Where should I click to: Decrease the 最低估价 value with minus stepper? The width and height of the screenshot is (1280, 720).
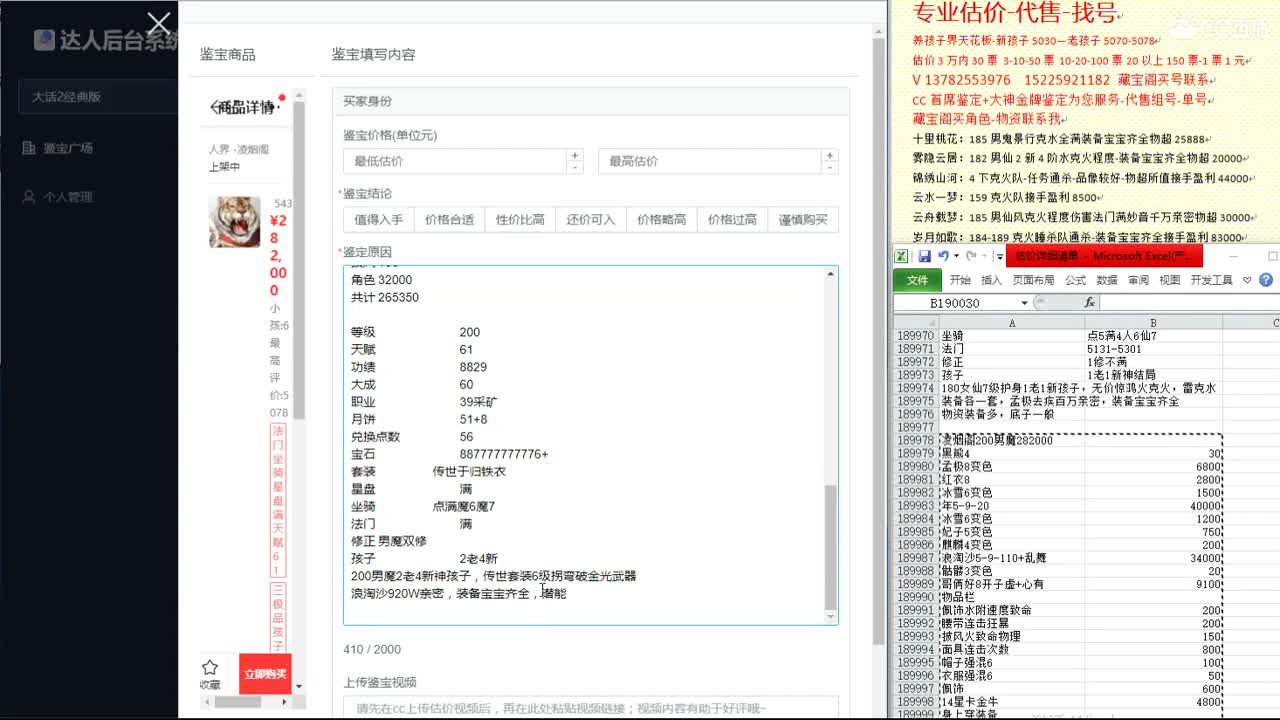coord(574,167)
